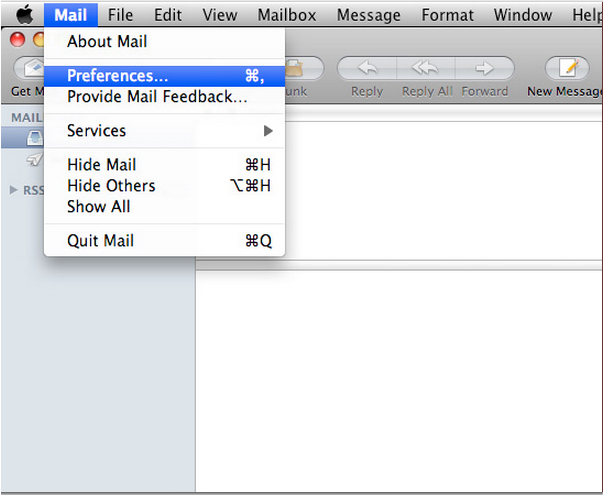Open the View menu

[220, 15]
